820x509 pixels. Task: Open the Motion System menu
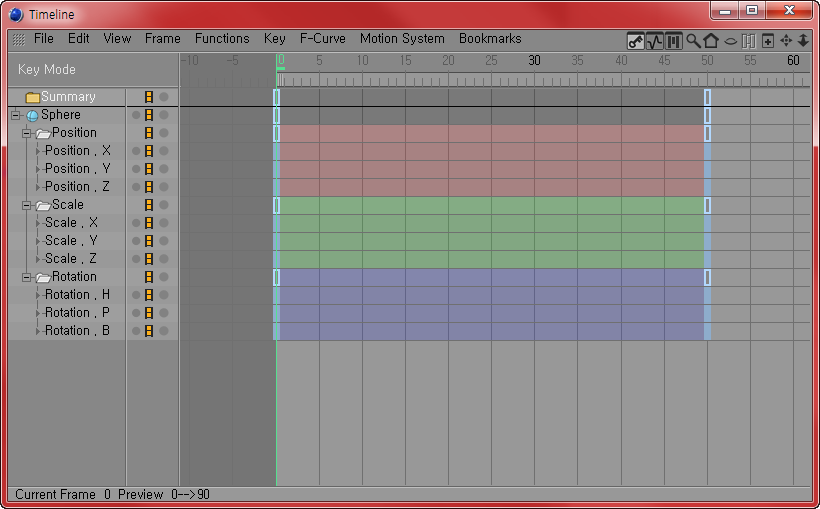[x=402, y=39]
